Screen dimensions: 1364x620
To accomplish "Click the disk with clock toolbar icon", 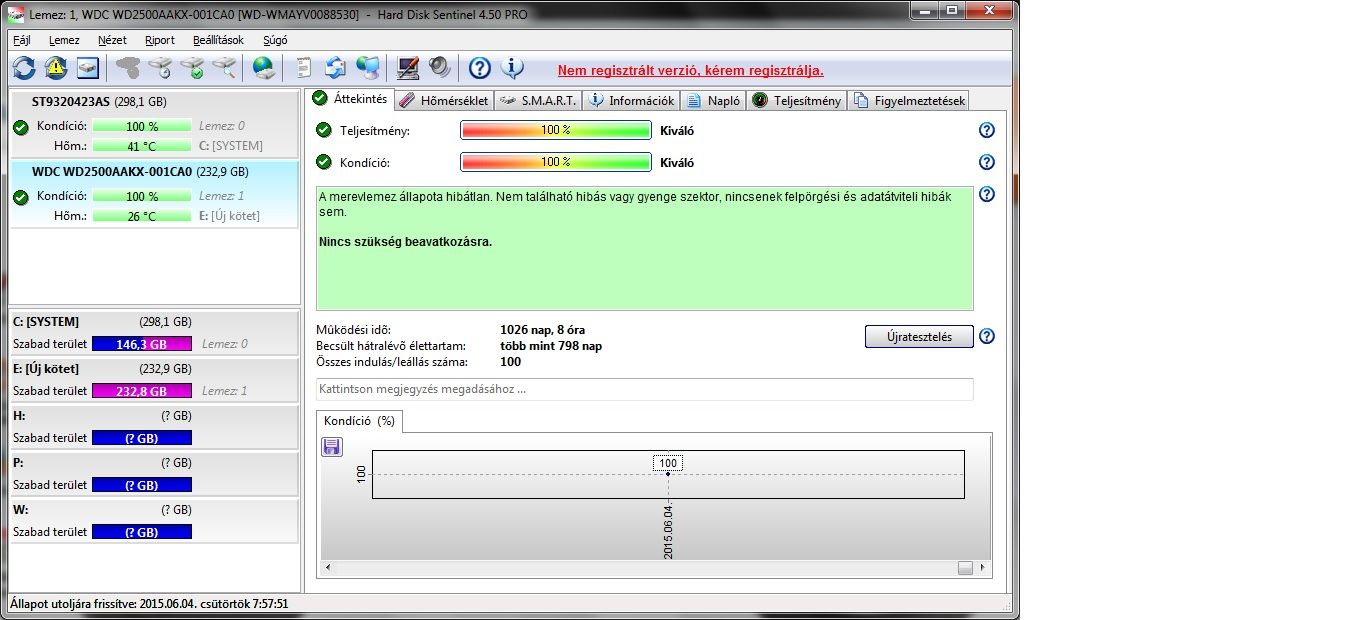I will pos(160,68).
